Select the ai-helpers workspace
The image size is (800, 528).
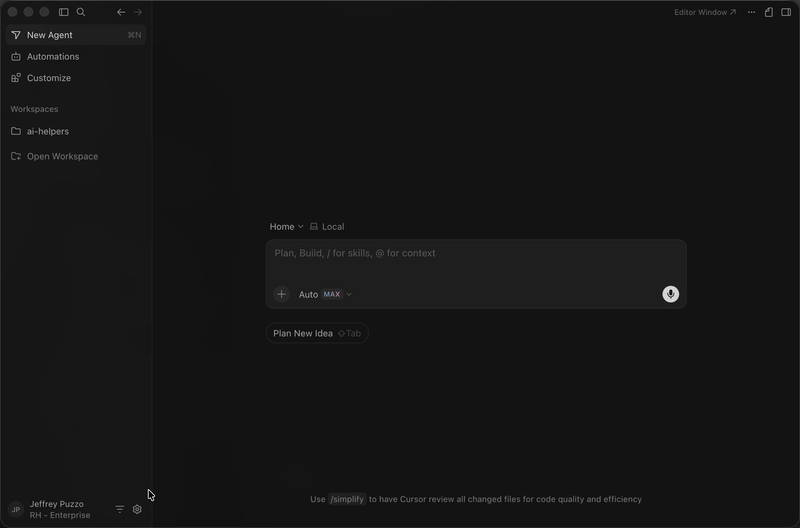pos(76,131)
